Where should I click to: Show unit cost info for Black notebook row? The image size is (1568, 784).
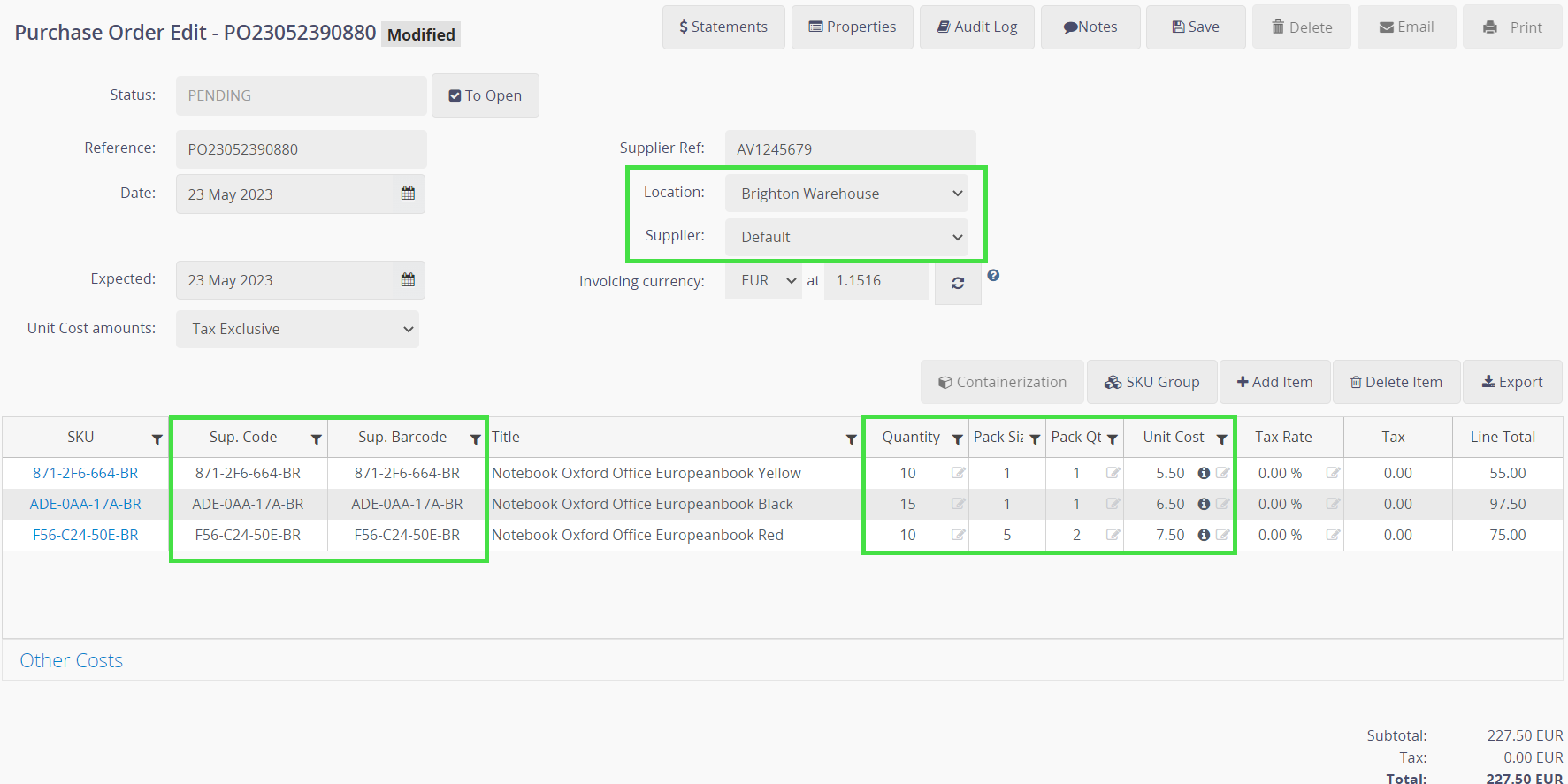[1204, 504]
